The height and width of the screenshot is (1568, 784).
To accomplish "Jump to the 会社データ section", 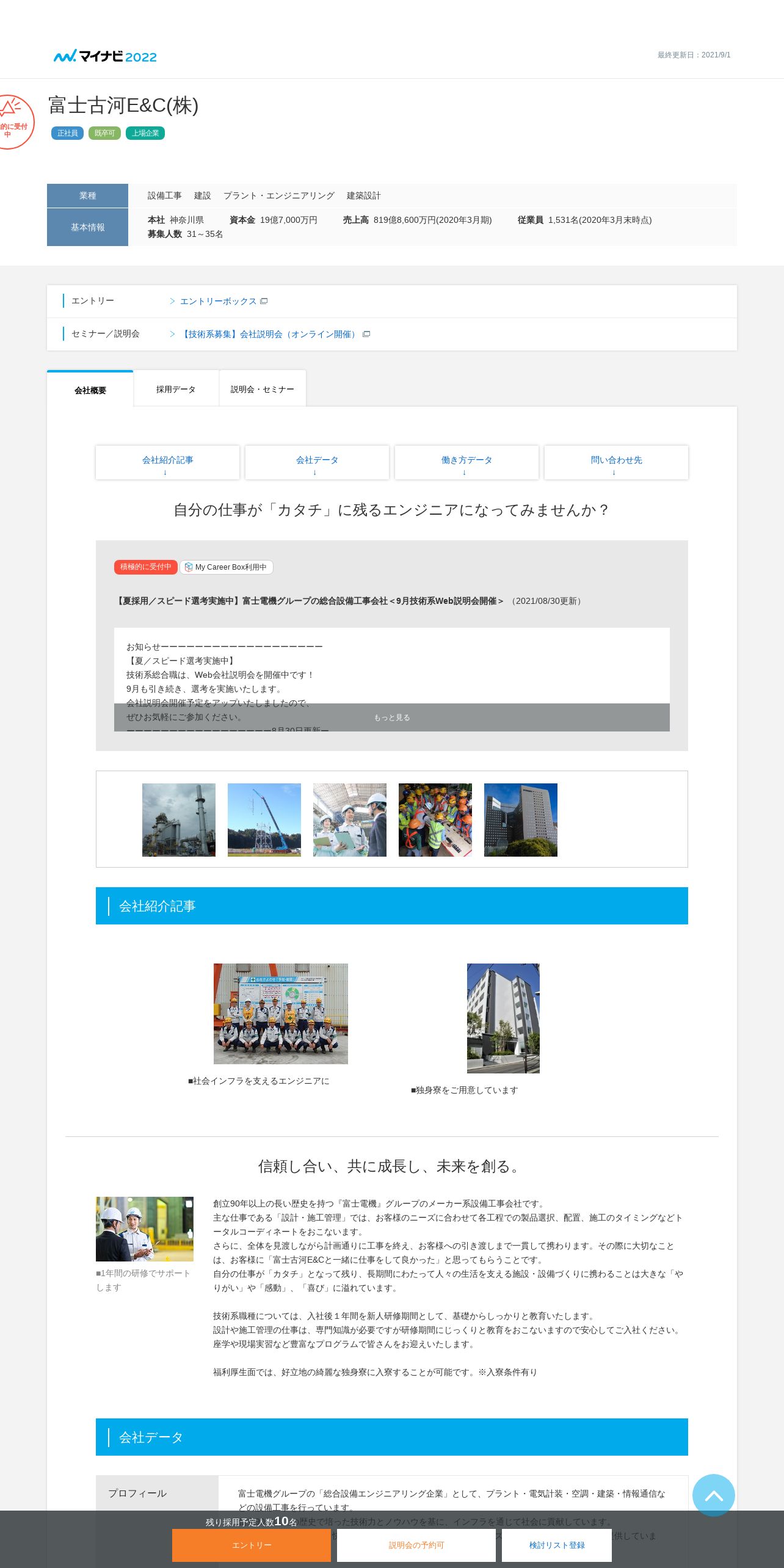I will tap(317, 462).
